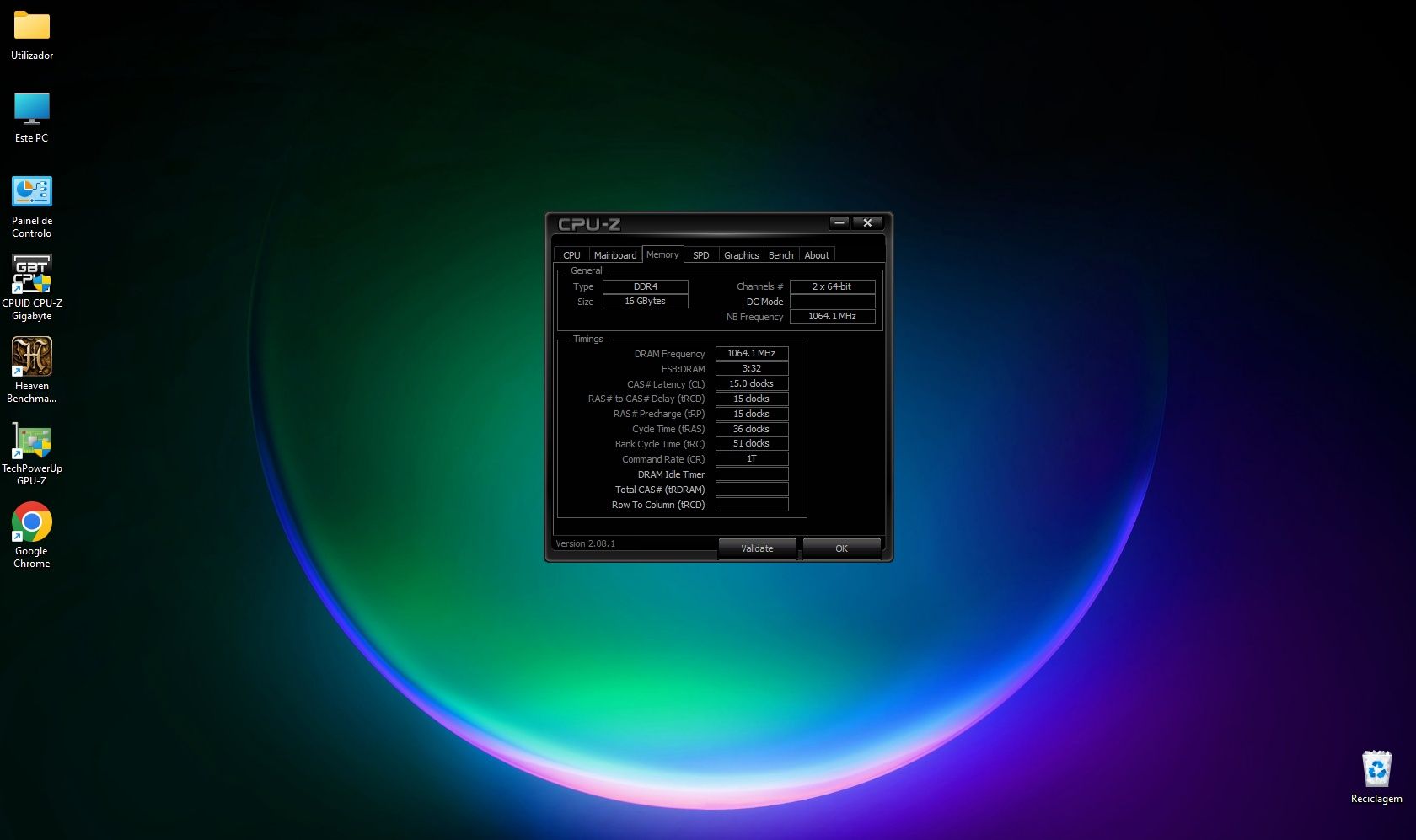The height and width of the screenshot is (840, 1416).
Task: Click the Bank Cycle Time (tRC) label
Action: click(660, 444)
